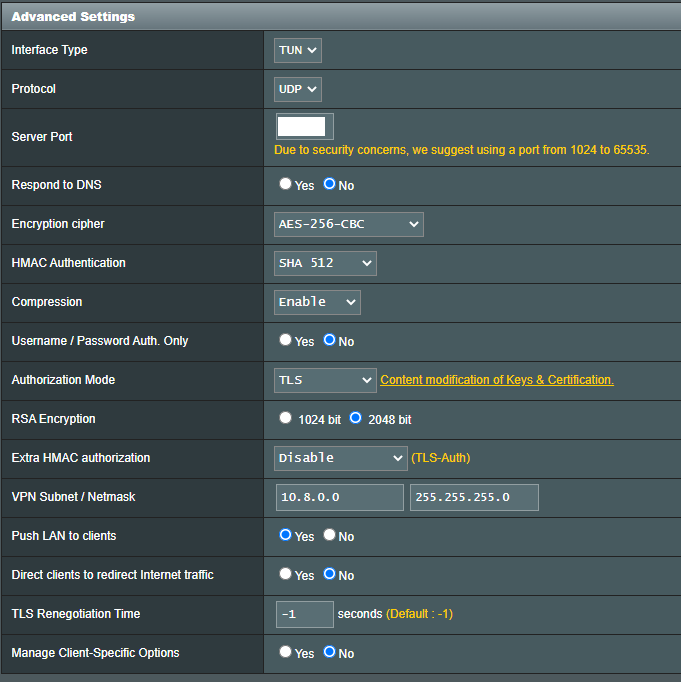Open Content modification of Keys & Certification link

coord(497,380)
